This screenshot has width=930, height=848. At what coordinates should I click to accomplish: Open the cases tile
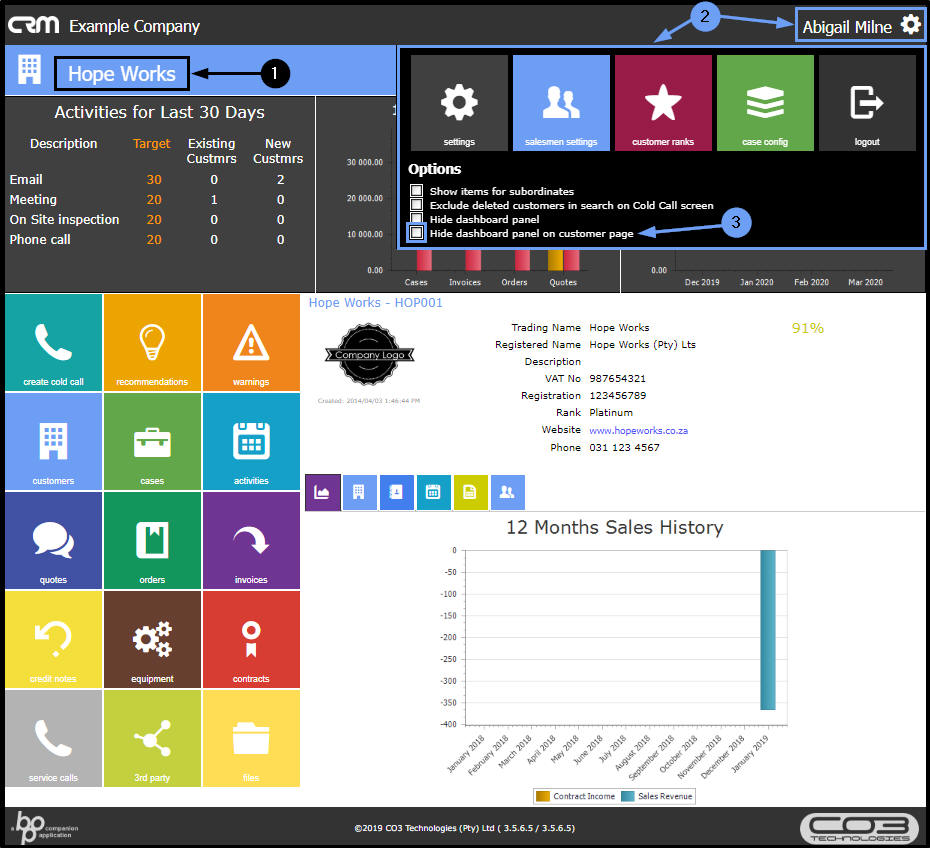152,442
